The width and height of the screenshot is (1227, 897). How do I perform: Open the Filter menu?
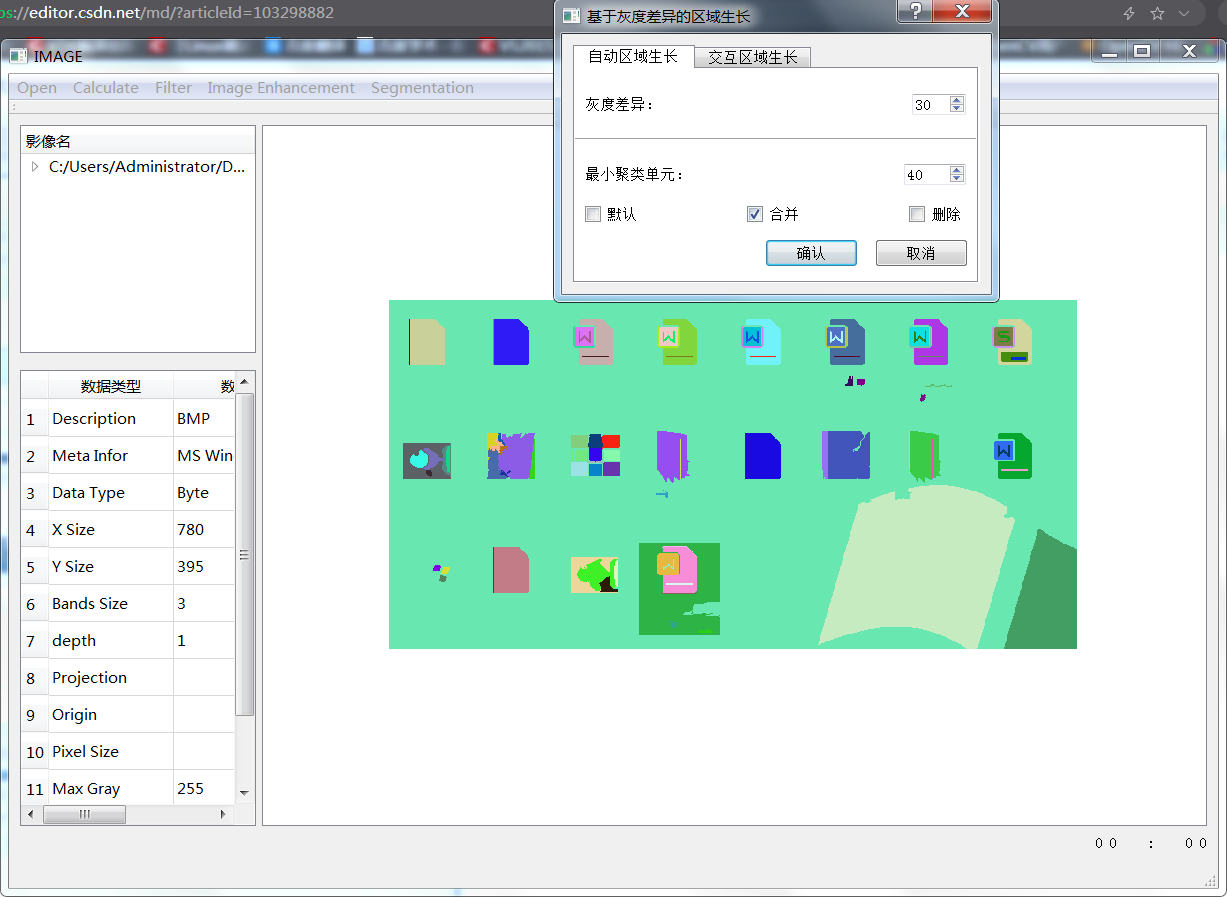click(x=173, y=87)
